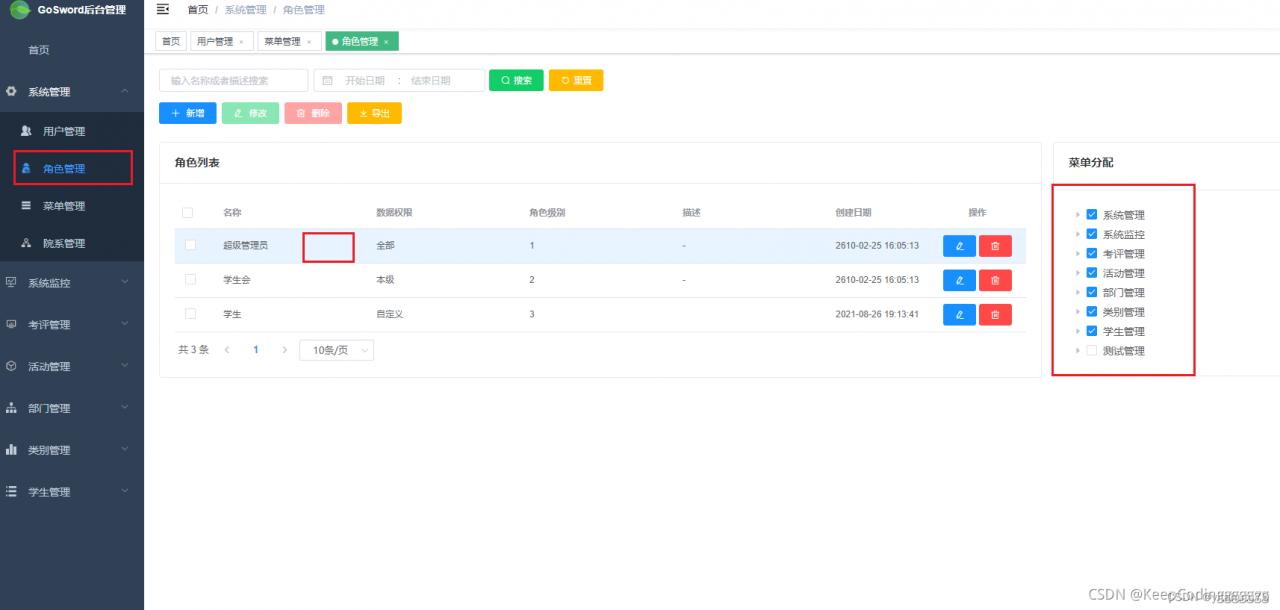Expand 学生管理 node in menu tree

[x=1078, y=331]
